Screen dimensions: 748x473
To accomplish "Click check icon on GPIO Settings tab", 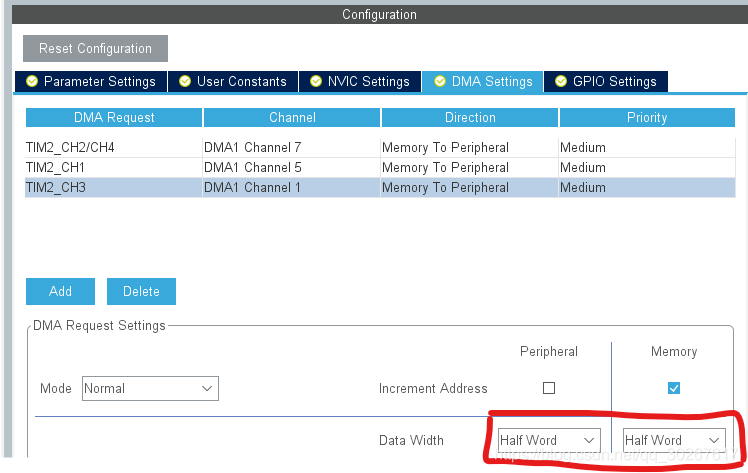I will coord(561,82).
